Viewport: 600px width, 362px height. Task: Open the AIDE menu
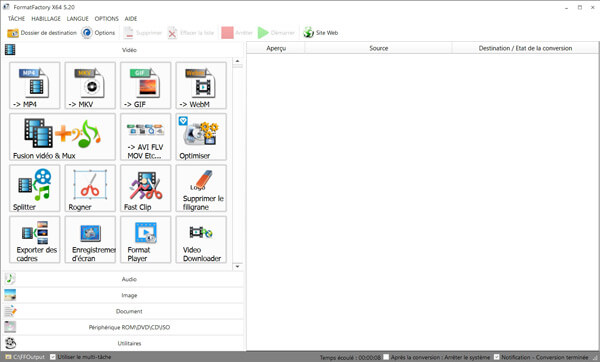point(131,18)
